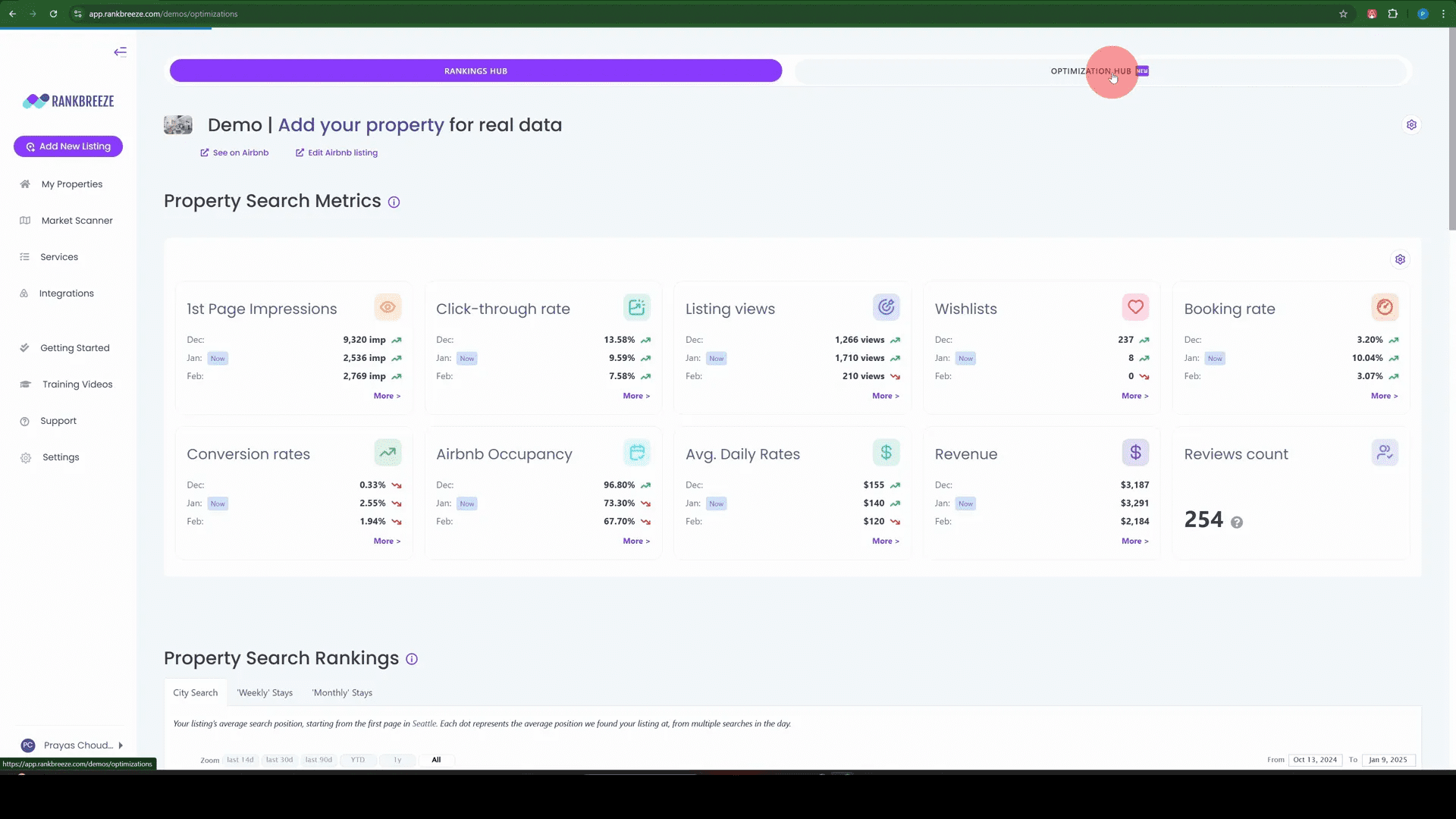This screenshot has height=819, width=1456.
Task: Click the Revenue dollar icon
Action: pyautogui.click(x=1135, y=453)
